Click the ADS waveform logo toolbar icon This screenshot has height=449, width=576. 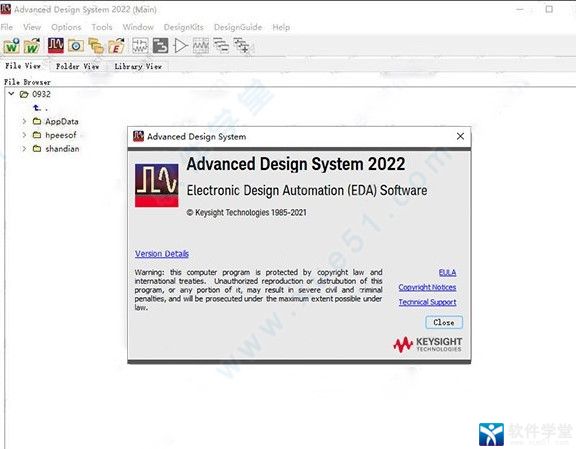56,46
